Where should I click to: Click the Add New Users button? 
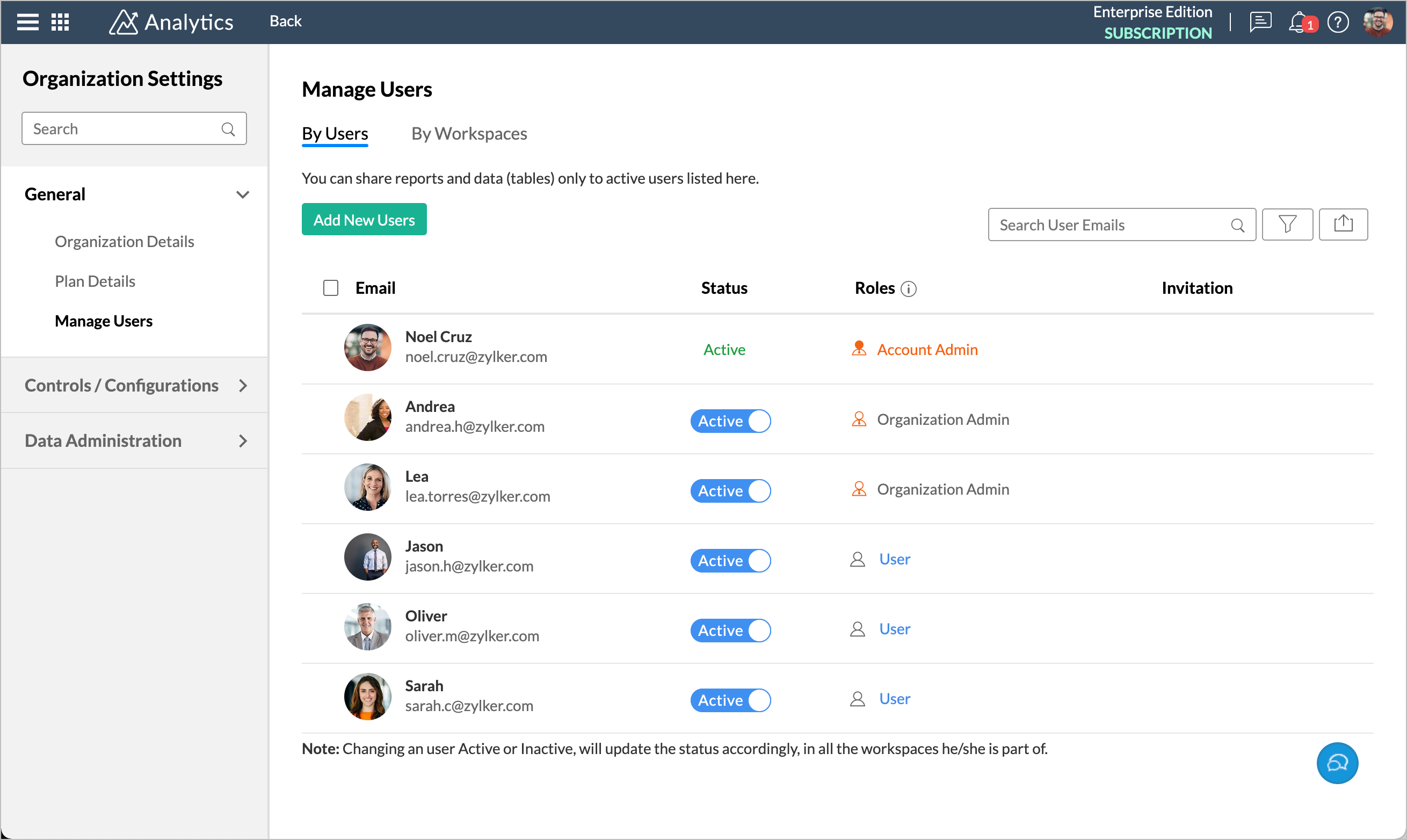pyautogui.click(x=364, y=220)
